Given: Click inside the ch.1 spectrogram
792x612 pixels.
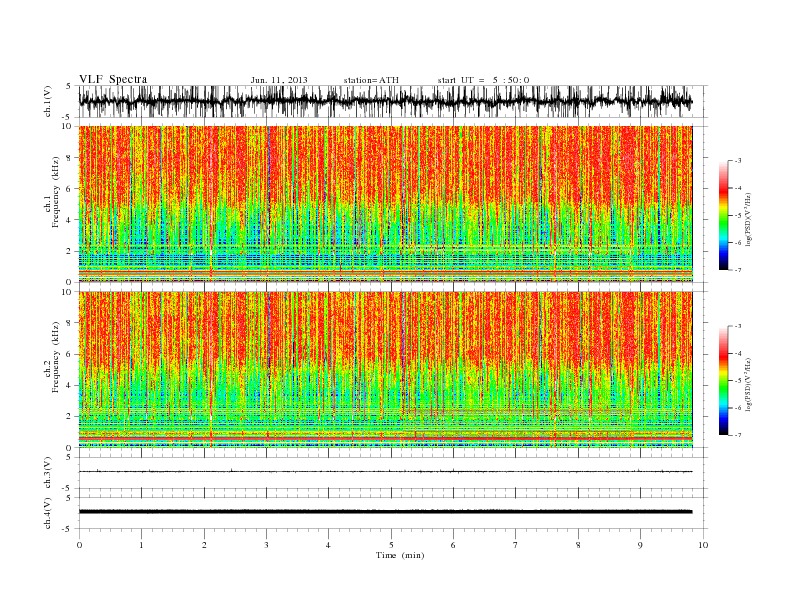Looking at the screenshot, I should click(x=385, y=204).
